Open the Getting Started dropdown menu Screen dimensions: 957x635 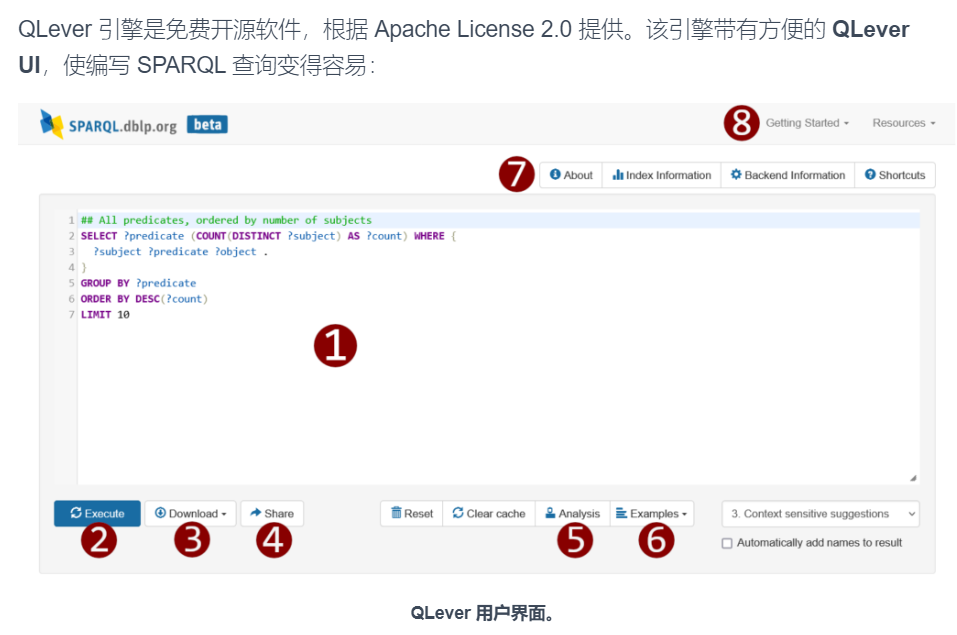tap(807, 123)
